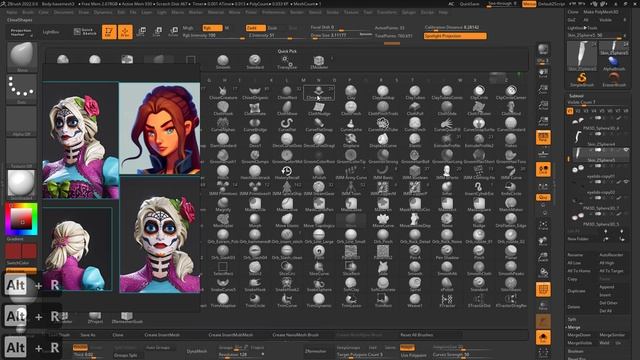The width and height of the screenshot is (640, 360).
Task: Toggle Draw mode button
Action: [x=125, y=31]
